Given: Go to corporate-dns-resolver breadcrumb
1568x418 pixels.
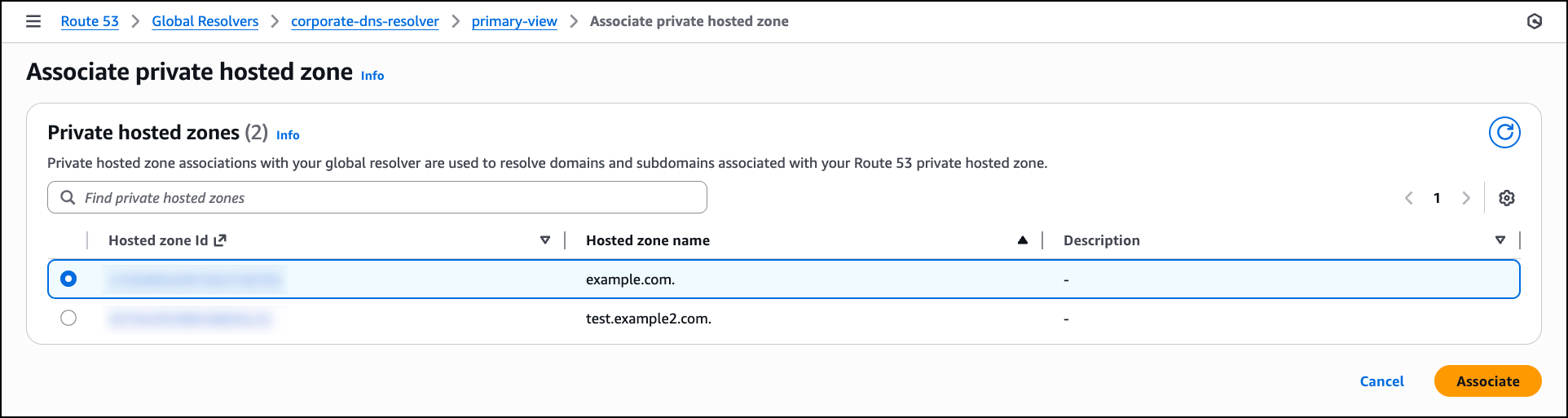Looking at the screenshot, I should [x=365, y=21].
